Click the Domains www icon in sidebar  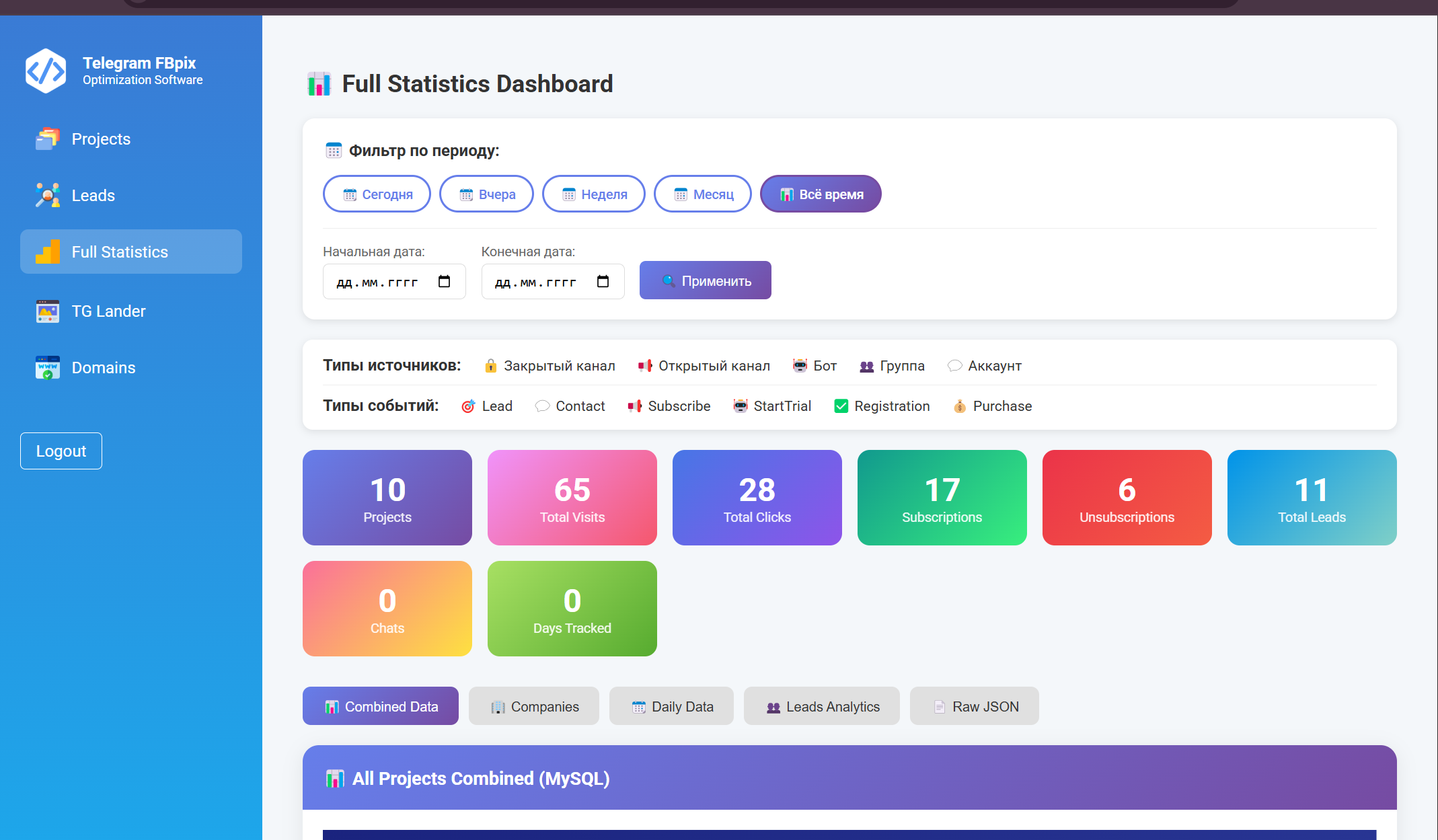coord(47,368)
